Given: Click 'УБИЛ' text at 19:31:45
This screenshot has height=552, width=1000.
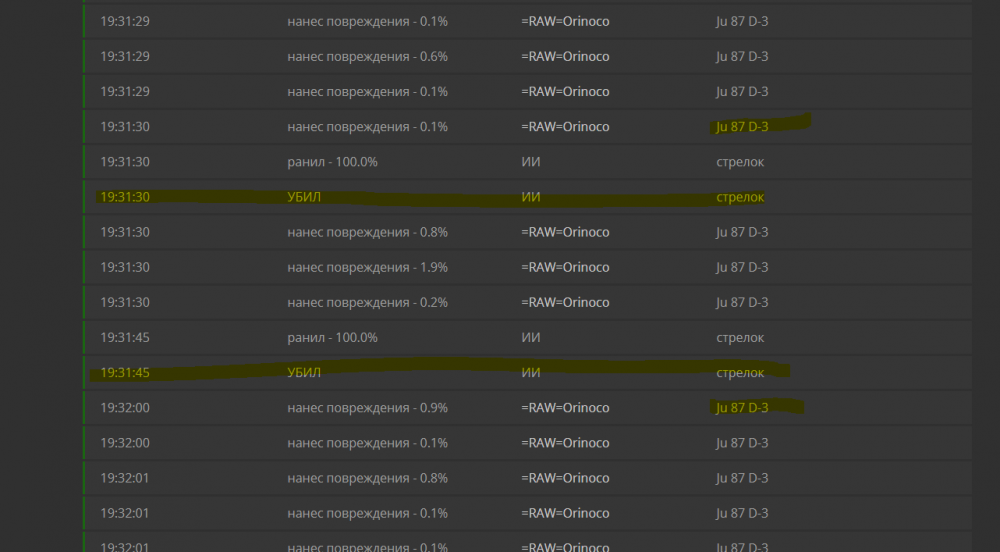Looking at the screenshot, I should click(x=304, y=372).
